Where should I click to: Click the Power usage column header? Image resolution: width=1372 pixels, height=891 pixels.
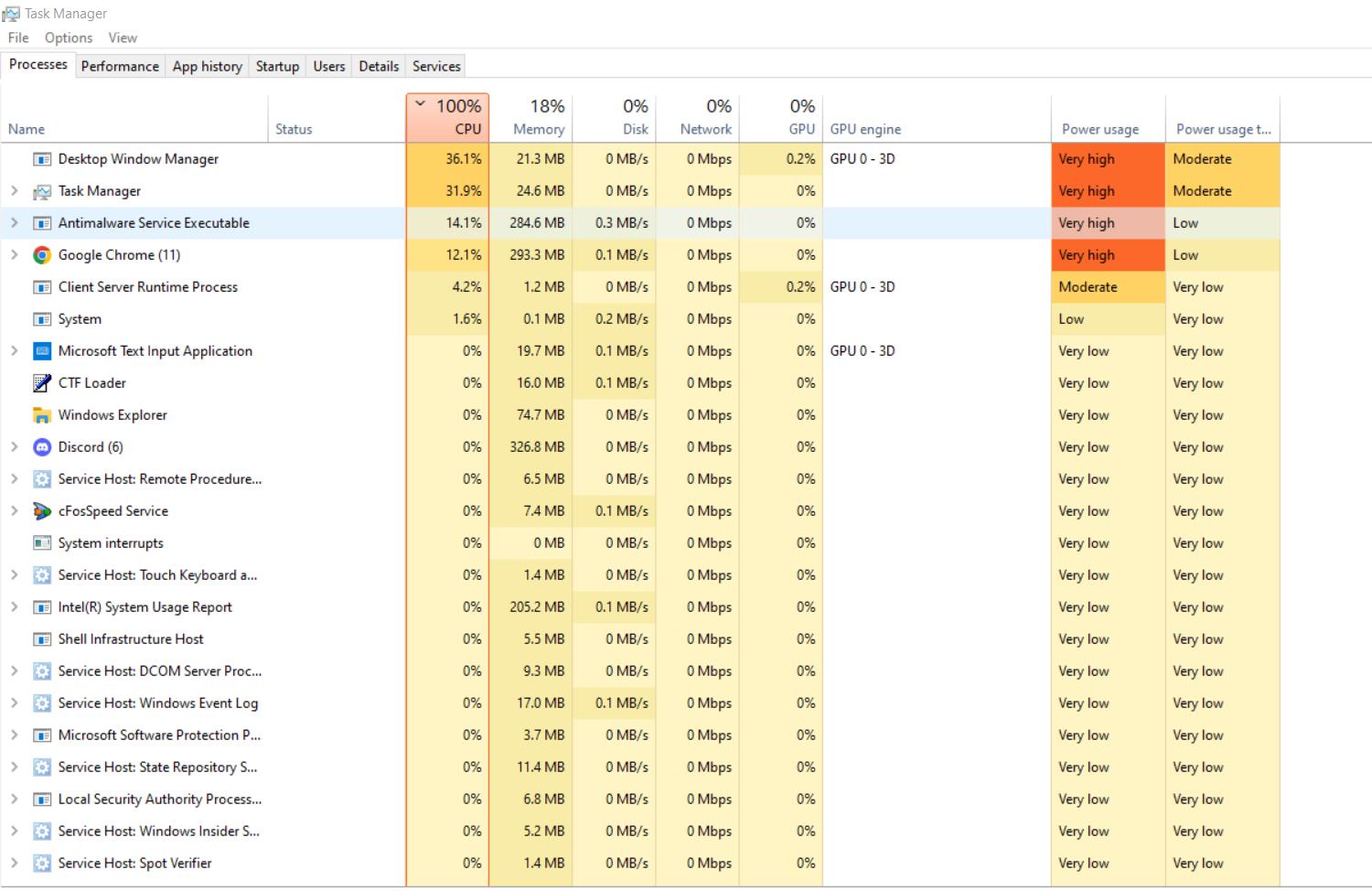point(1109,118)
